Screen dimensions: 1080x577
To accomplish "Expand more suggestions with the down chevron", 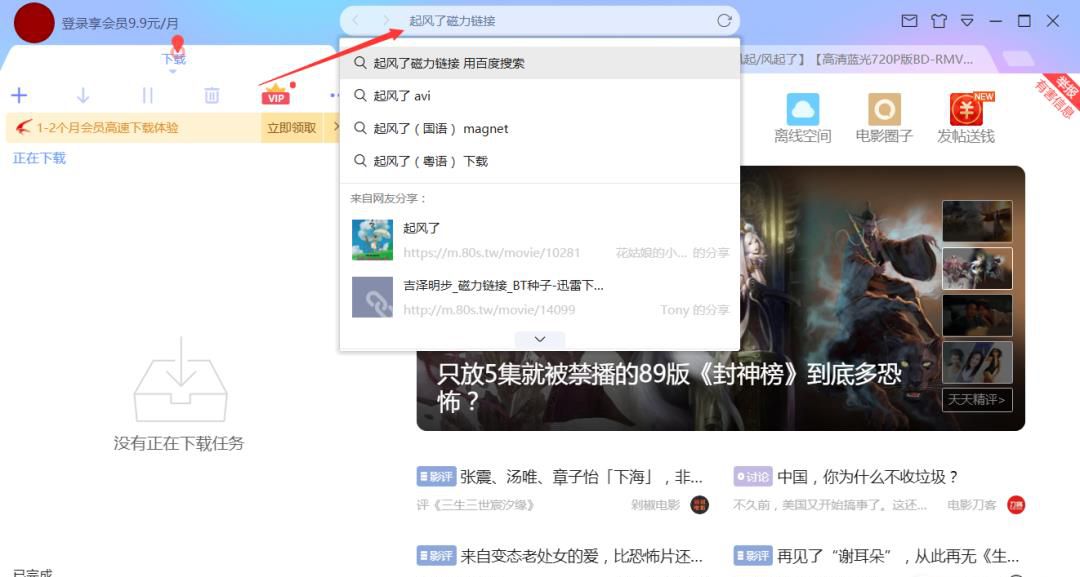I will 540,339.
